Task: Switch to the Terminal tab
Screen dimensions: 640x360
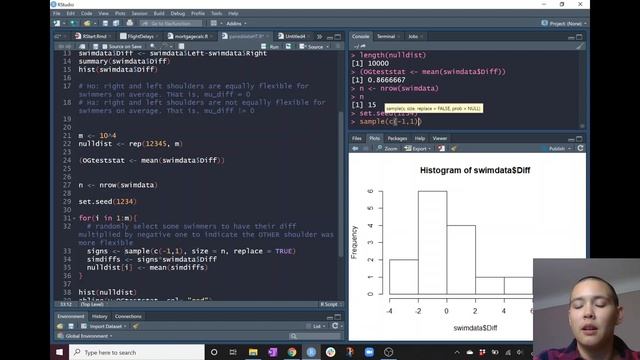Action: tap(386, 36)
